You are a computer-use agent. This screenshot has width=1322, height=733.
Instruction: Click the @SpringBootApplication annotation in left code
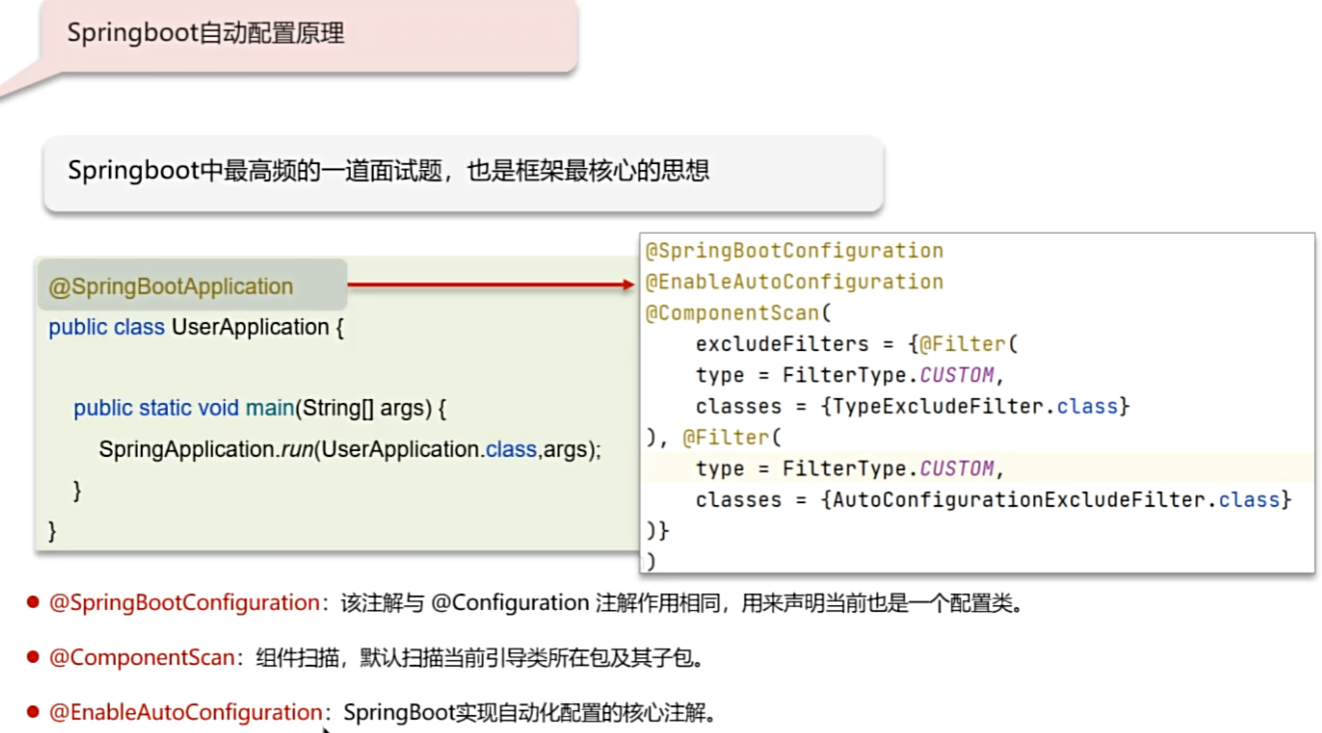(171, 287)
